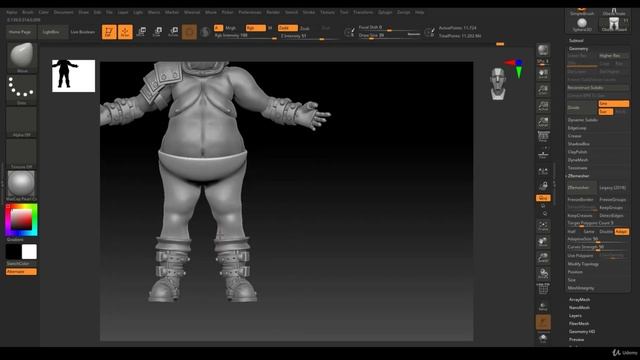The height and width of the screenshot is (360, 640).
Task: Activate the Draw mode button
Action: click(x=125, y=32)
